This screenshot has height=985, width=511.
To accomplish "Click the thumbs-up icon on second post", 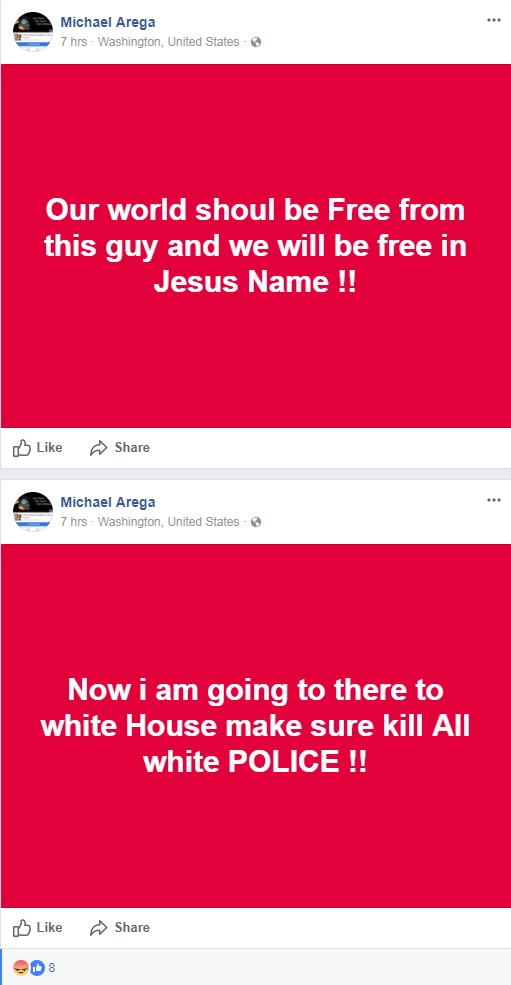I will (x=22, y=927).
